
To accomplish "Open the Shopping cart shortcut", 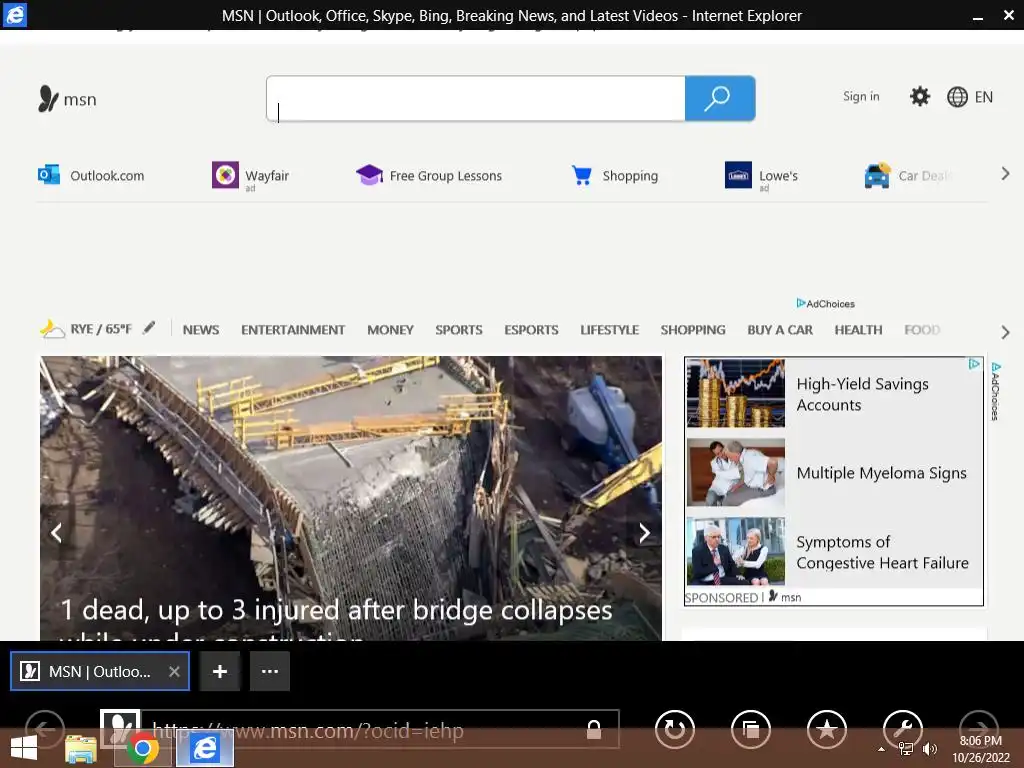I will 615,175.
